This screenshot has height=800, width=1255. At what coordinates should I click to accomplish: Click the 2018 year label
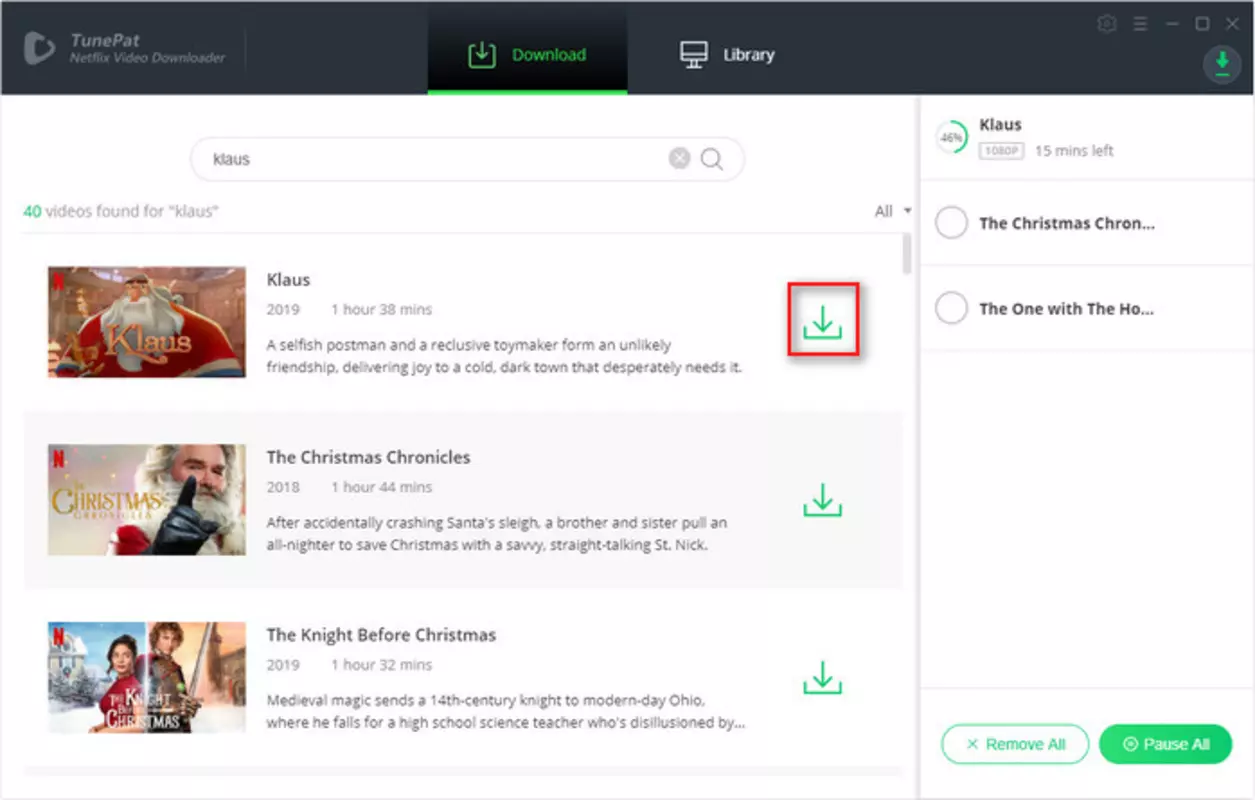[x=283, y=487]
